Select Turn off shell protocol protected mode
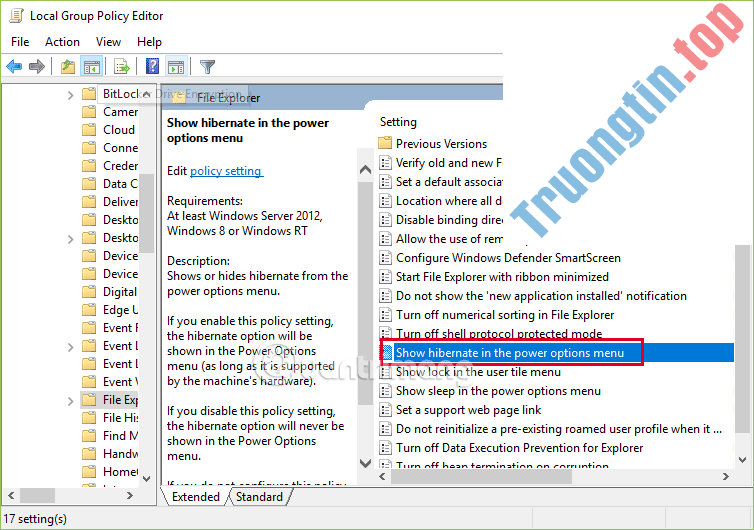The image size is (754, 530). (499, 333)
